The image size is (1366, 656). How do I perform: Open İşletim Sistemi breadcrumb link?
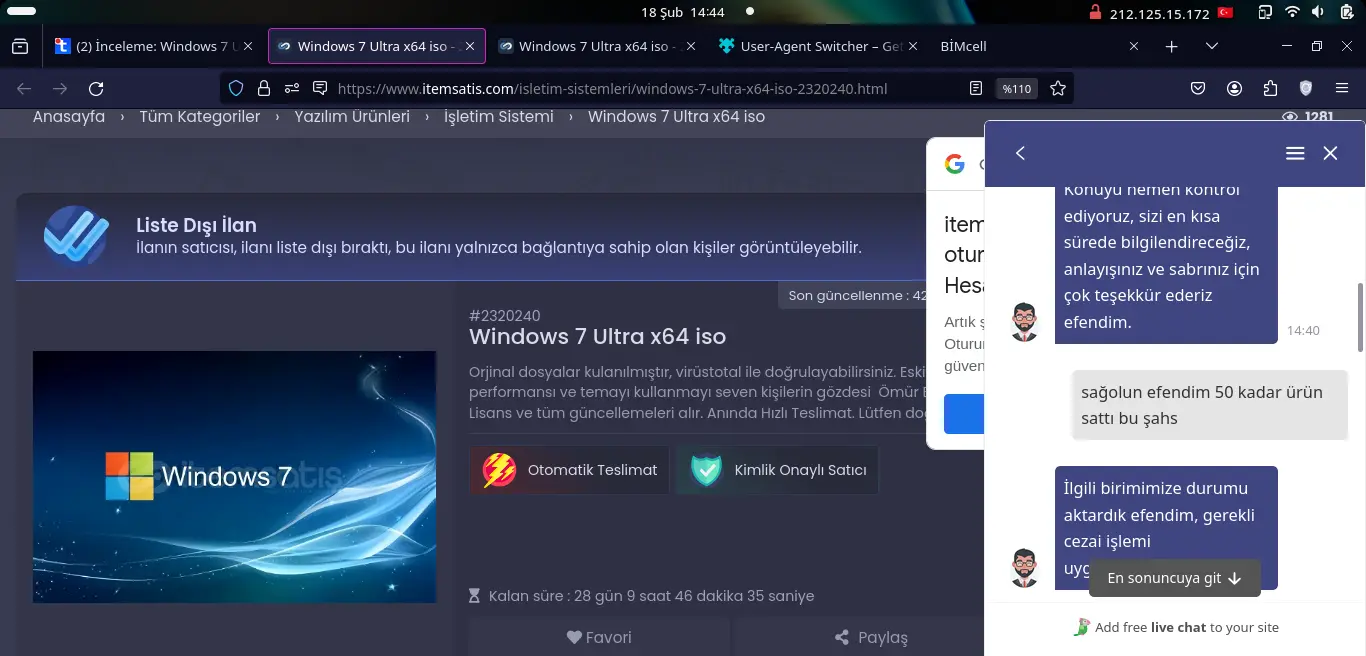point(499,117)
